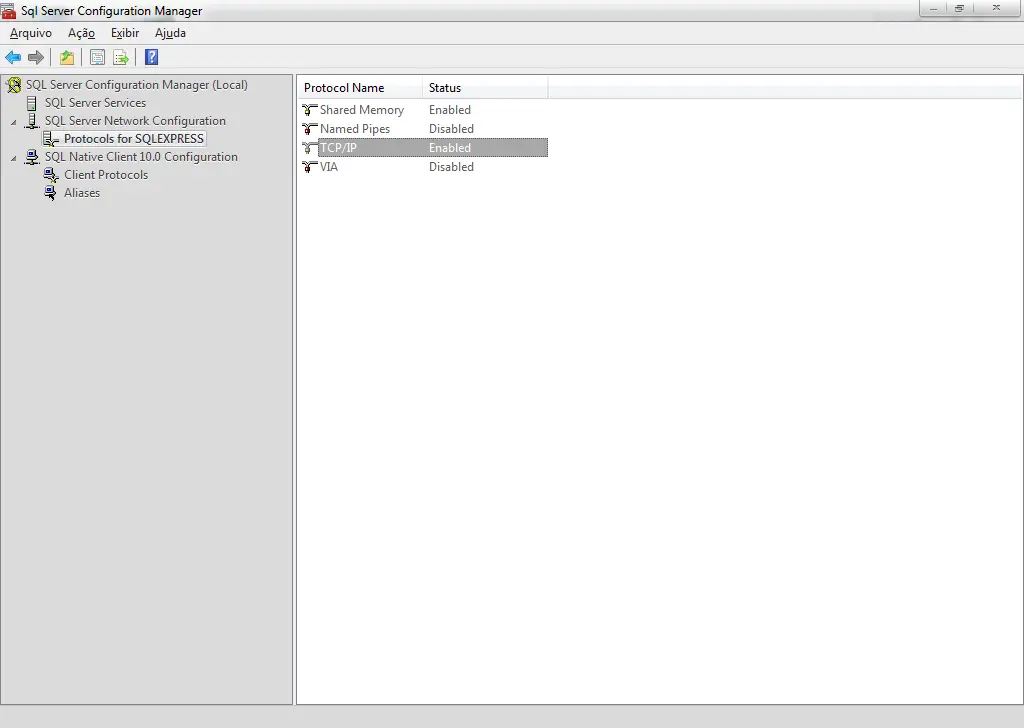Select the Shared Memory protocol row

point(424,110)
